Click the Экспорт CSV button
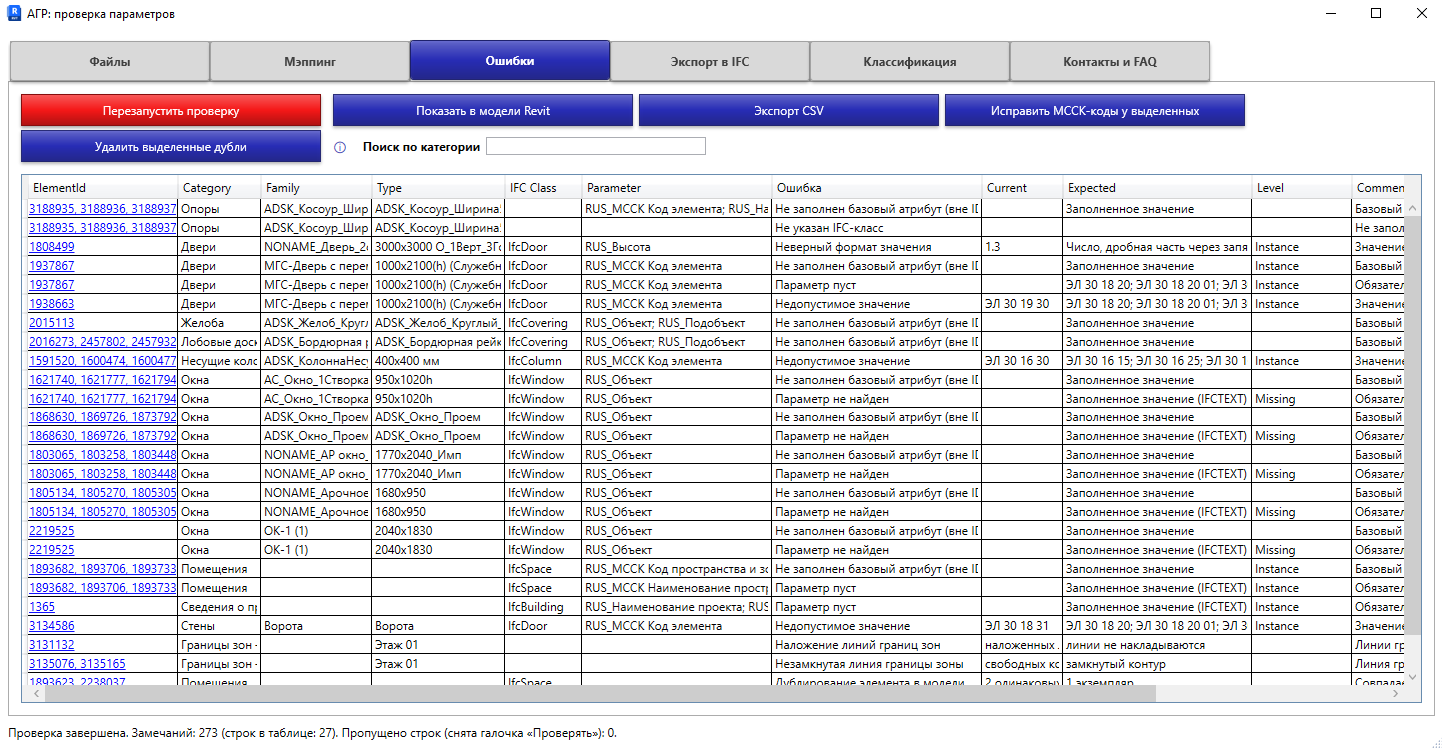Viewport: 1442px width, 748px height. click(789, 110)
